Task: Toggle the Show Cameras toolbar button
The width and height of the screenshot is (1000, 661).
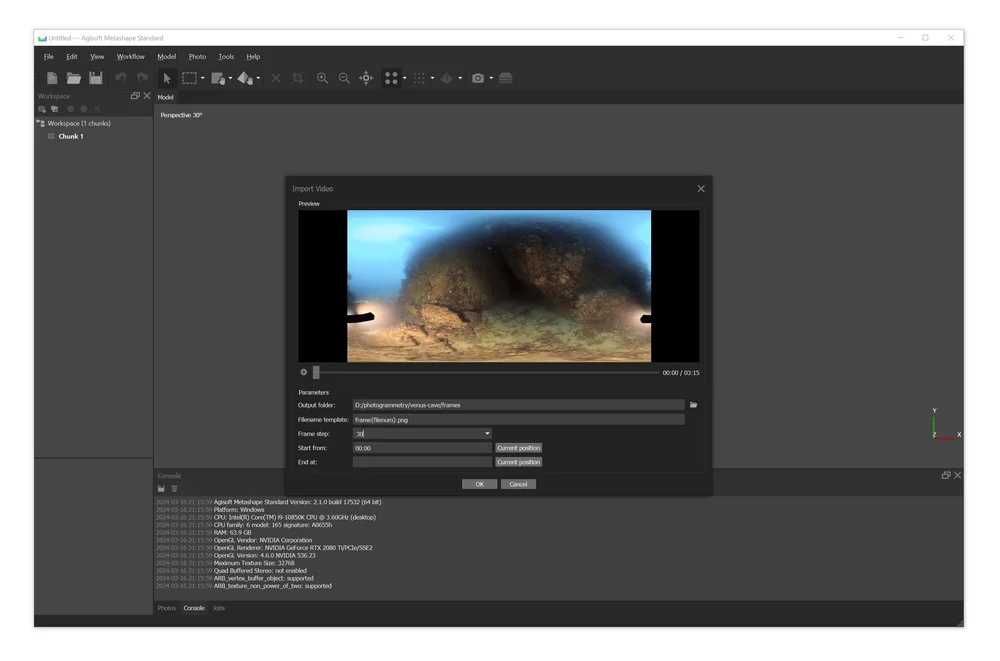Action: point(392,78)
